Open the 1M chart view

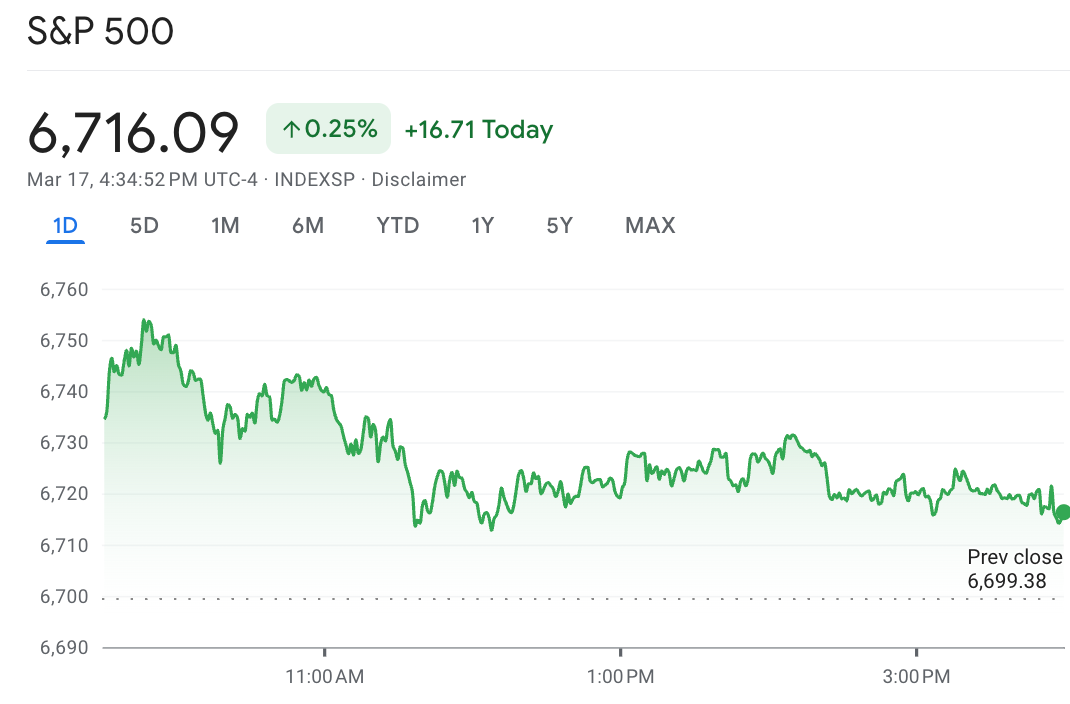click(224, 225)
